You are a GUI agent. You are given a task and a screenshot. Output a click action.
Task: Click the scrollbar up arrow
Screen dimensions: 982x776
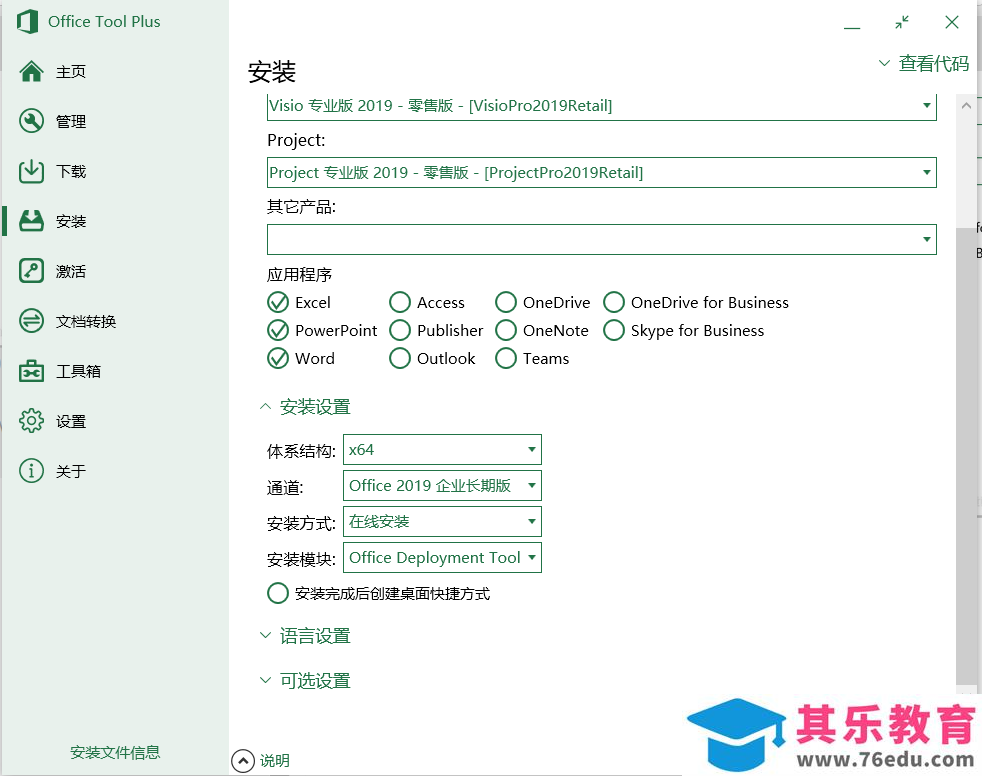click(x=966, y=106)
